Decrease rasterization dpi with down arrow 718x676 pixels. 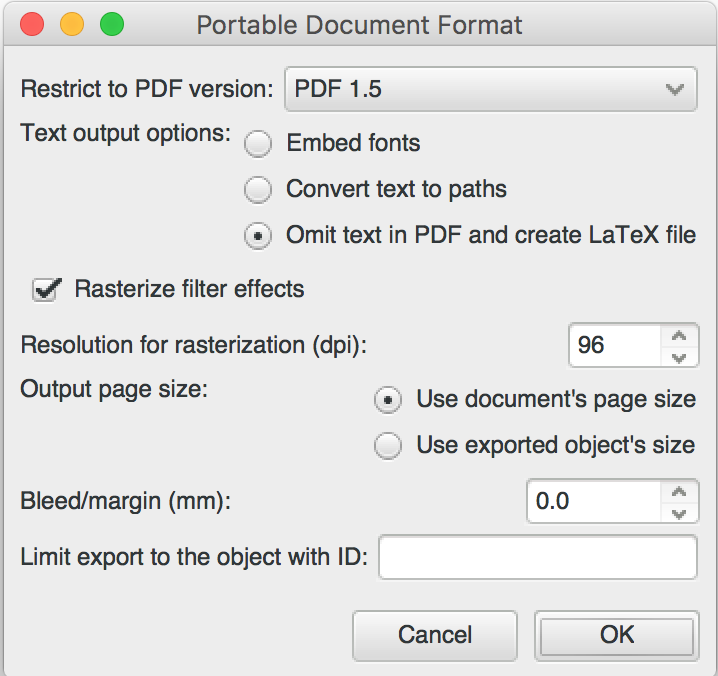click(x=679, y=356)
